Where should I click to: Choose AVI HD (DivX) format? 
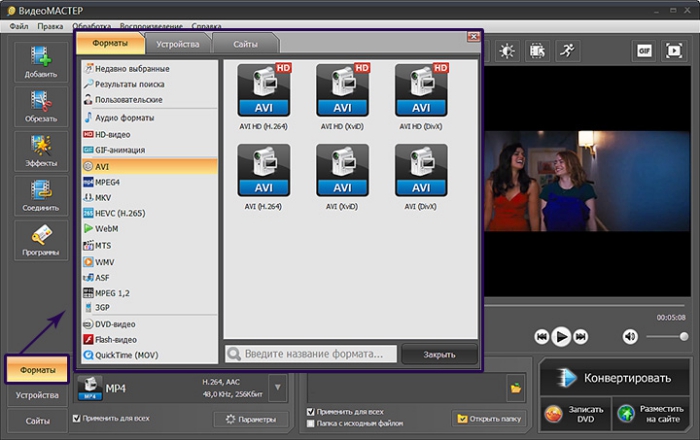click(421, 97)
